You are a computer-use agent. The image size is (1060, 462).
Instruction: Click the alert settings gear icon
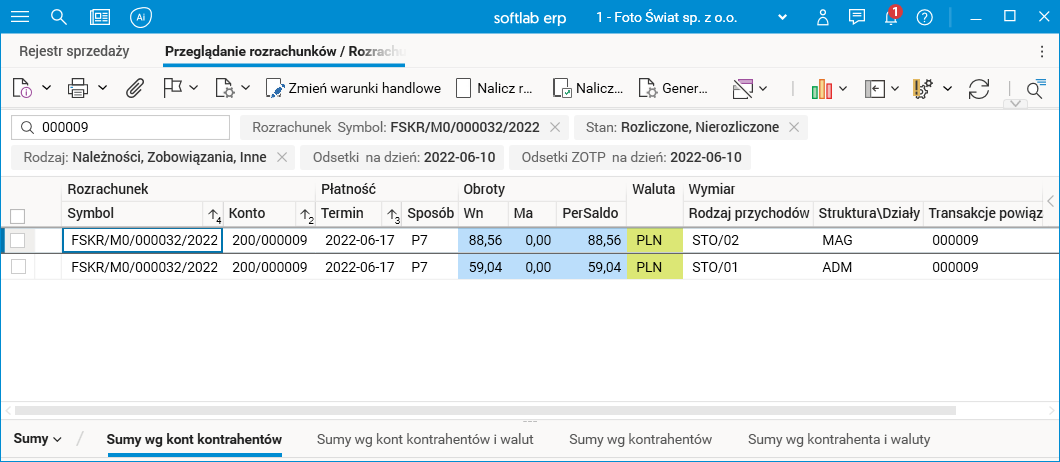point(923,88)
